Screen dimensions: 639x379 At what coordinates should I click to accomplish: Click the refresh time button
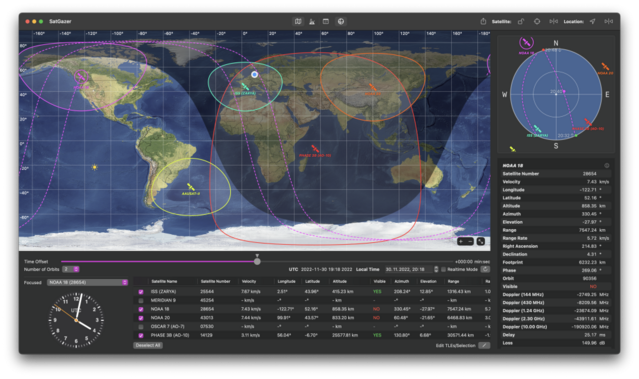coord(485,269)
